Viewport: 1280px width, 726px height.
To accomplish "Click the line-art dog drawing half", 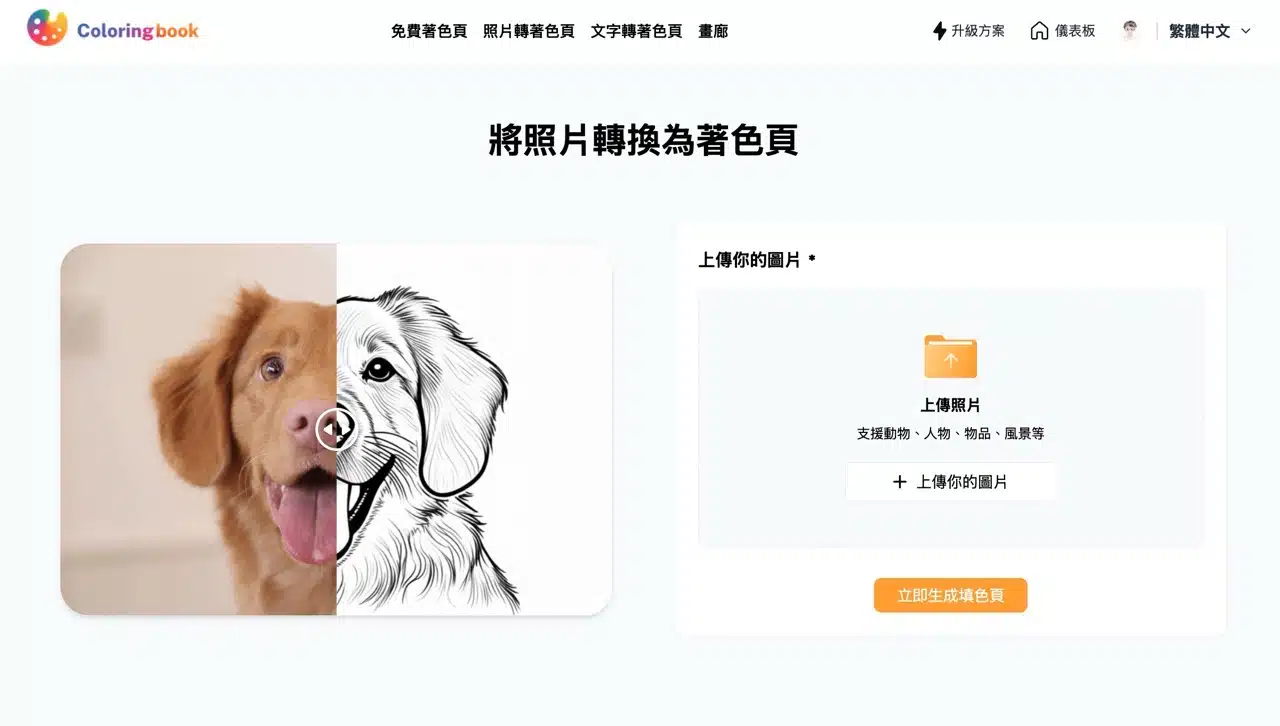I will (x=474, y=429).
